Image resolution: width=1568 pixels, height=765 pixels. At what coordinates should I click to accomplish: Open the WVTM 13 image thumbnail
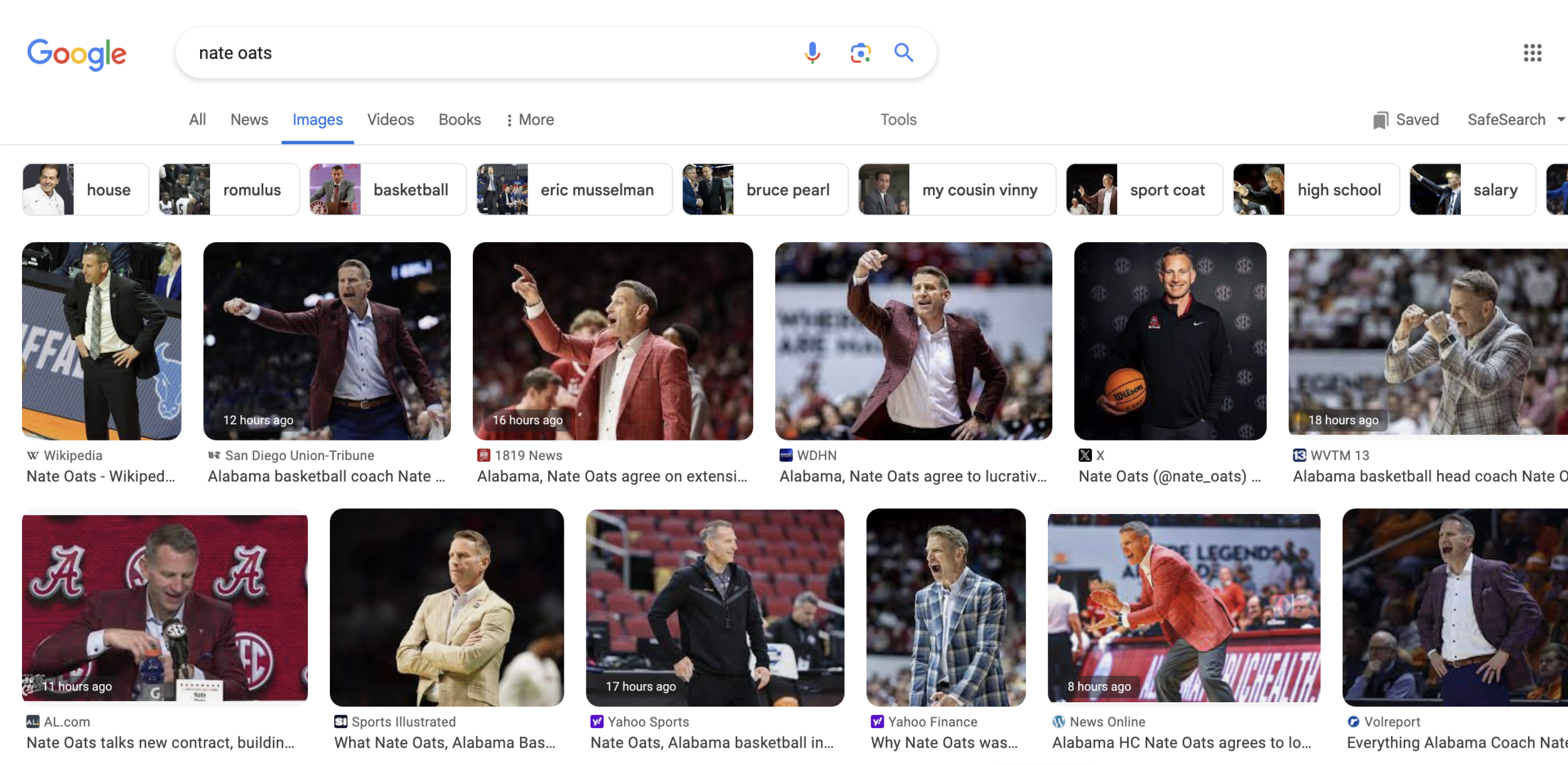[x=1428, y=341]
